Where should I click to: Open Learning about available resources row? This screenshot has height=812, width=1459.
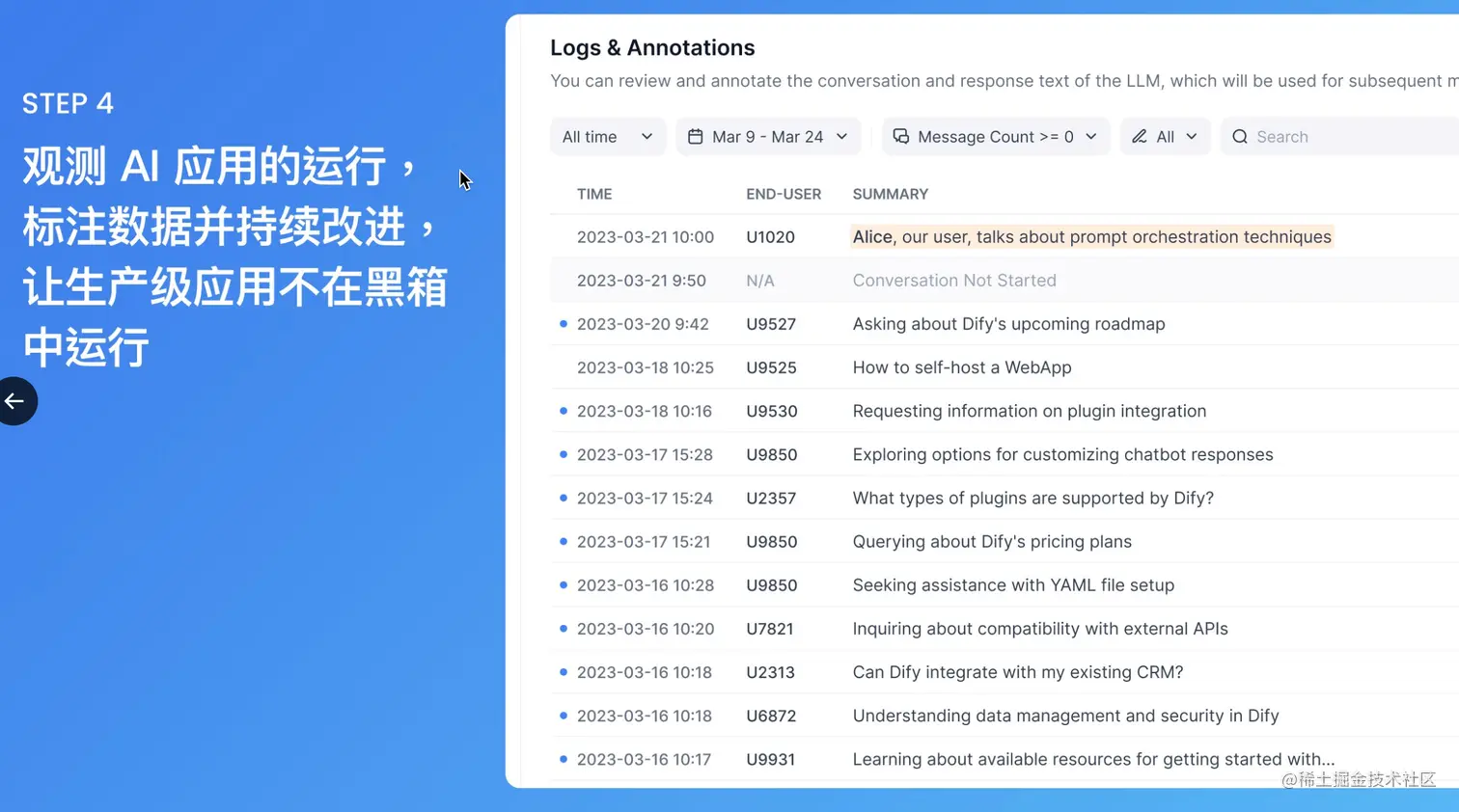point(1005,759)
